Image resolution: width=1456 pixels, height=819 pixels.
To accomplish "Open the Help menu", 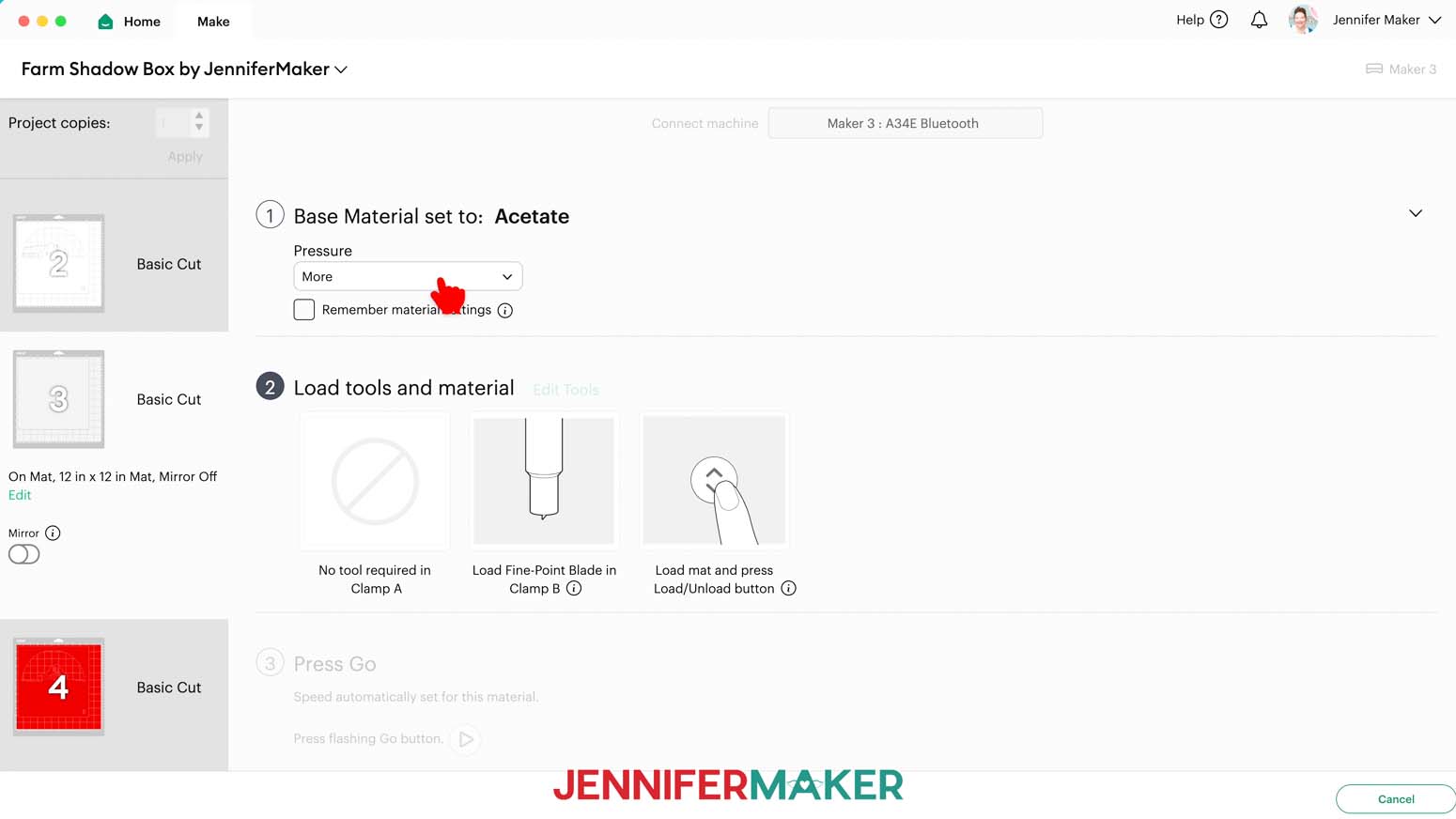I will coord(1201,20).
